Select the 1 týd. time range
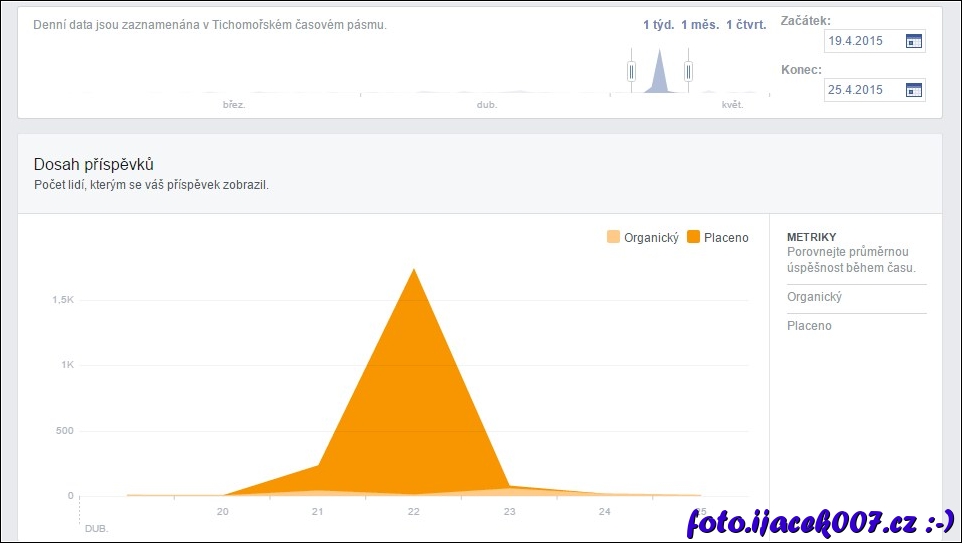 tap(658, 25)
